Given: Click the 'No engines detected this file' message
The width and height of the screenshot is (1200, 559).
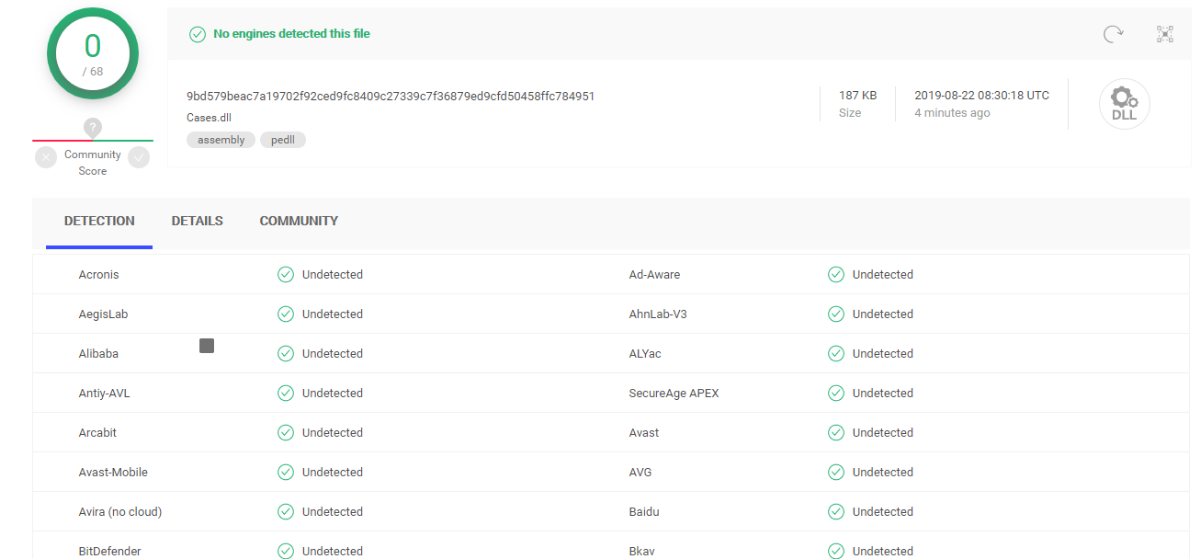Looking at the screenshot, I should [292, 34].
